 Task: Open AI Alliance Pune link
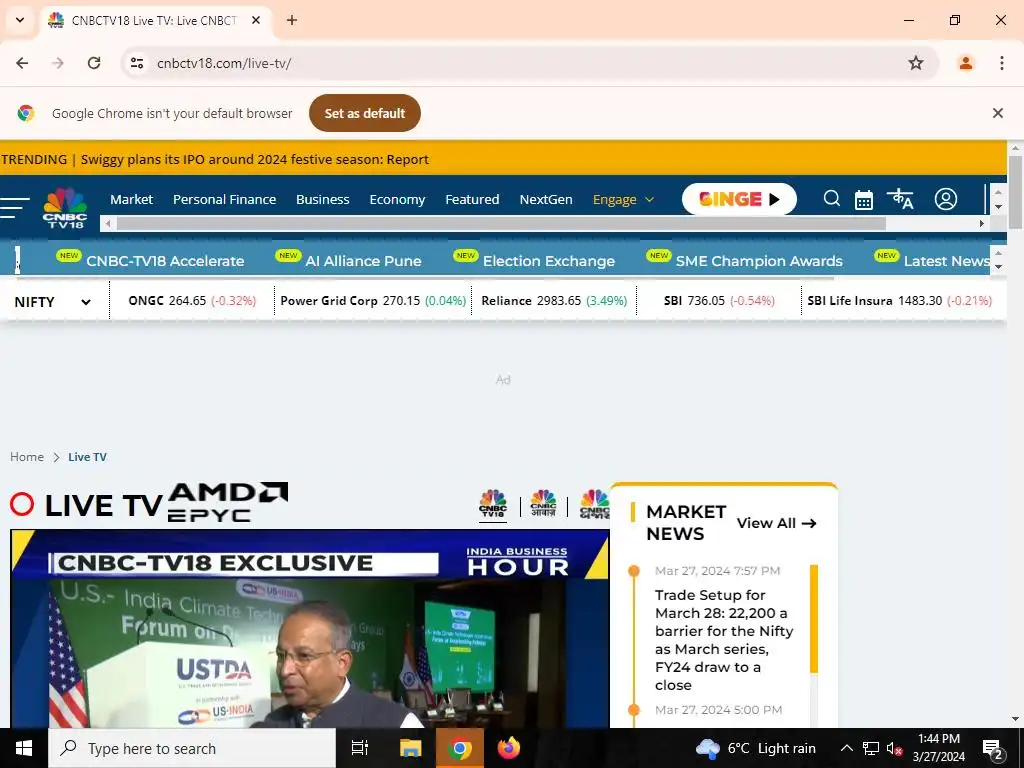tap(363, 261)
